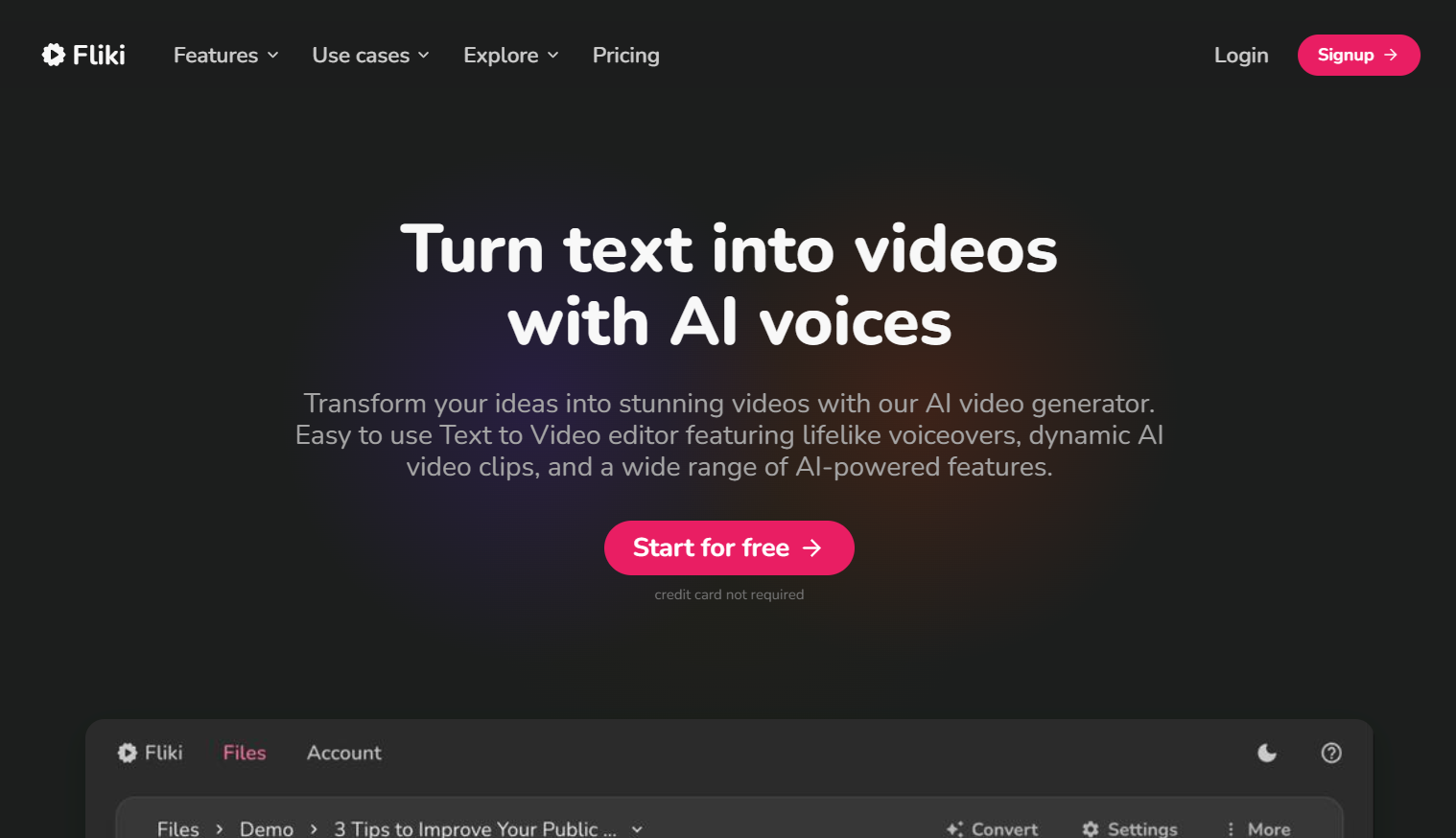1456x838 pixels.
Task: Open Settings via the gear icon
Action: click(1091, 829)
